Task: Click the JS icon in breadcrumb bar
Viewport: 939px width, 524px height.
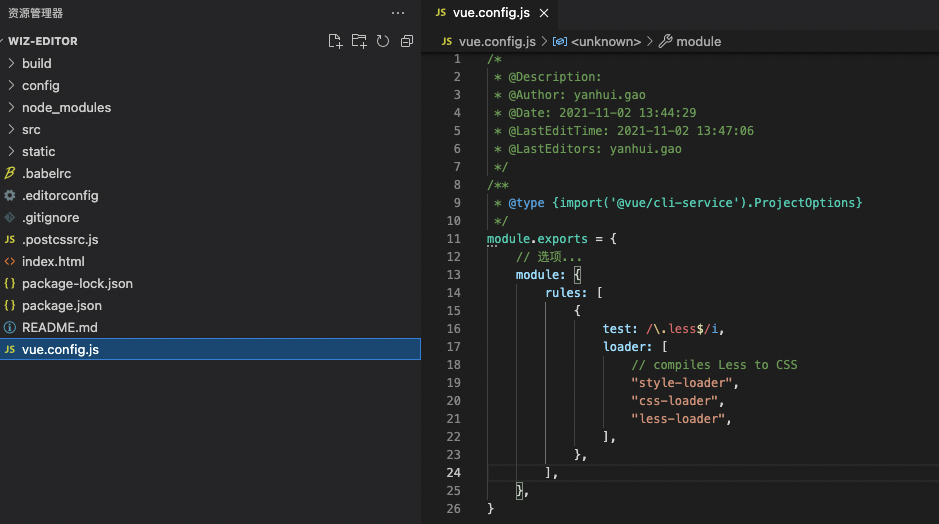Action: click(x=447, y=41)
